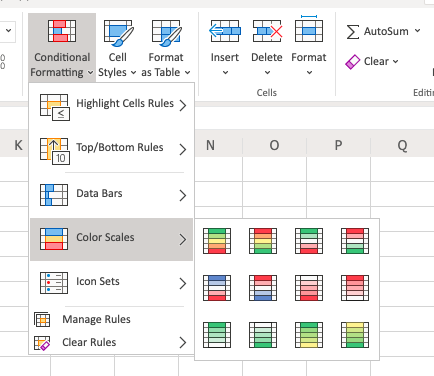Open the Format dropdown arrow
Viewport: 434px width, 376px height.
click(309, 72)
